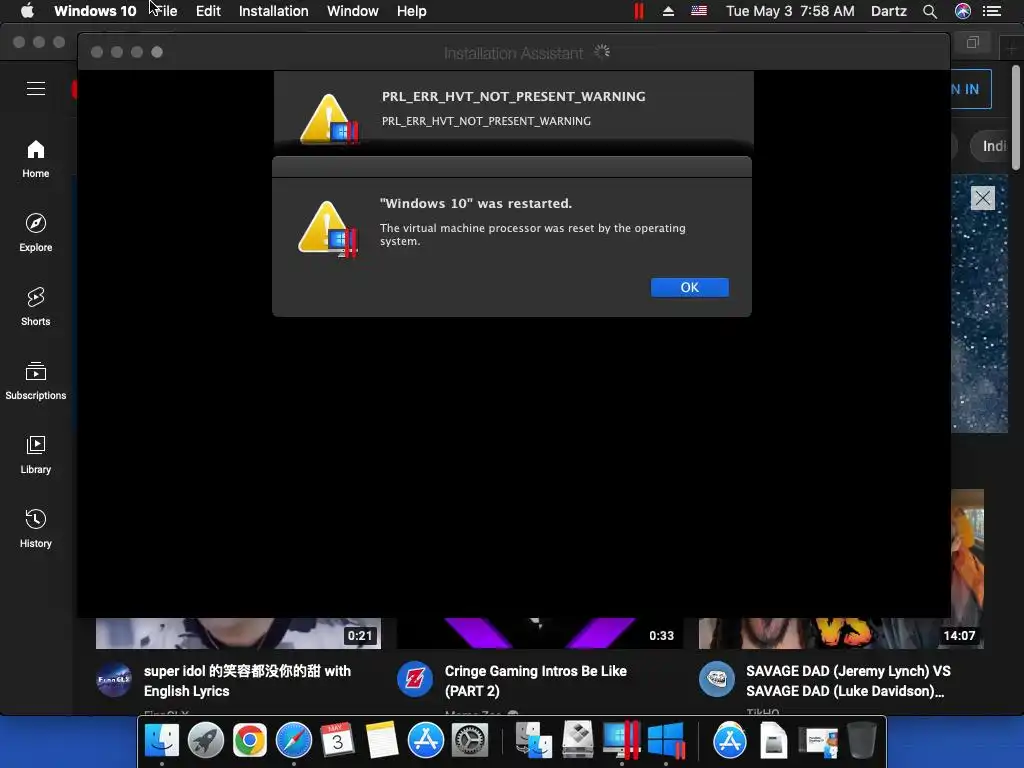Click the YouTube SIGN IN button

(x=970, y=89)
